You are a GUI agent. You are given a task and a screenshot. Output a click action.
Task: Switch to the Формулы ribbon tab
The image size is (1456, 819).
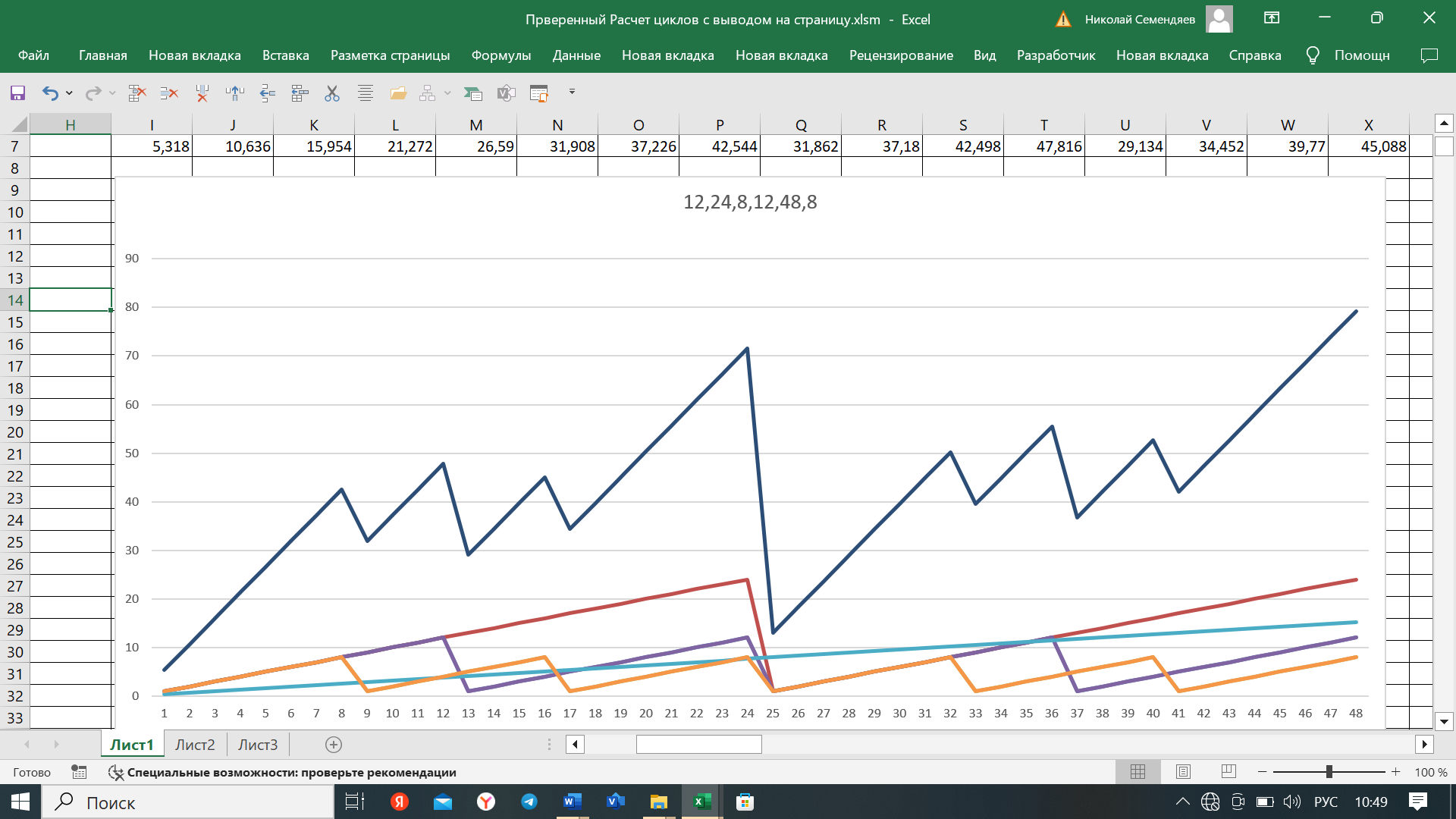pos(501,55)
